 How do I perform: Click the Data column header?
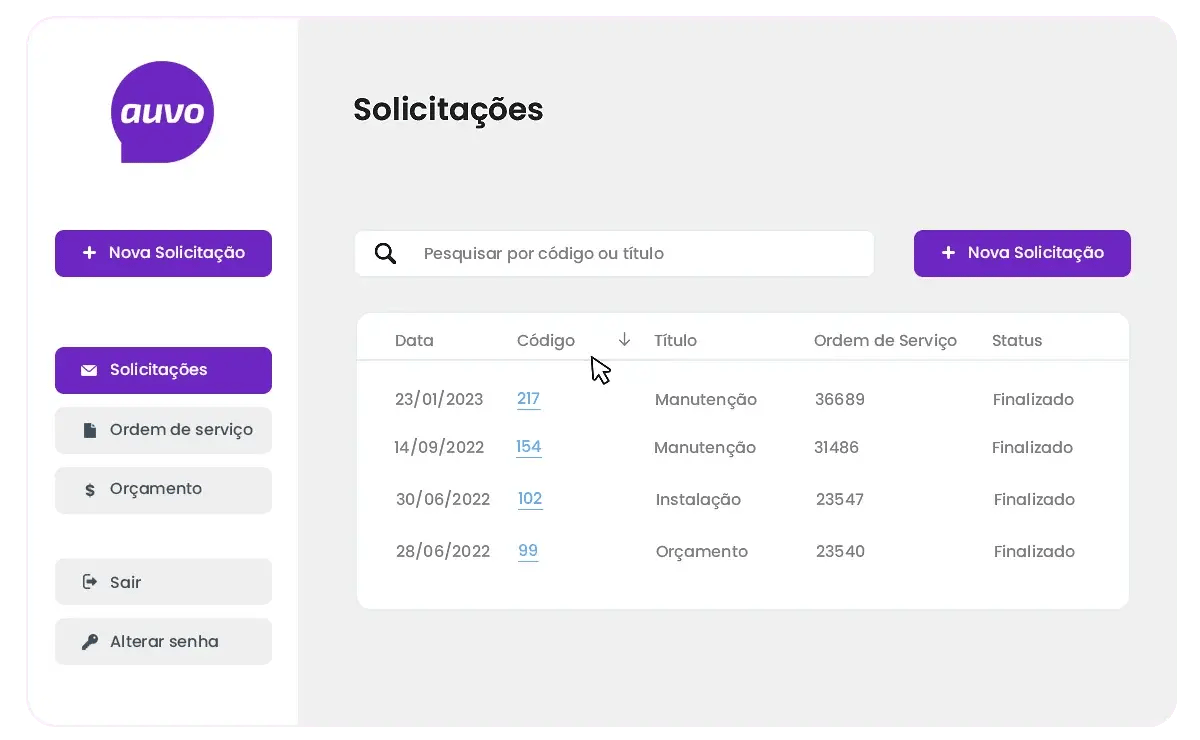(x=414, y=340)
